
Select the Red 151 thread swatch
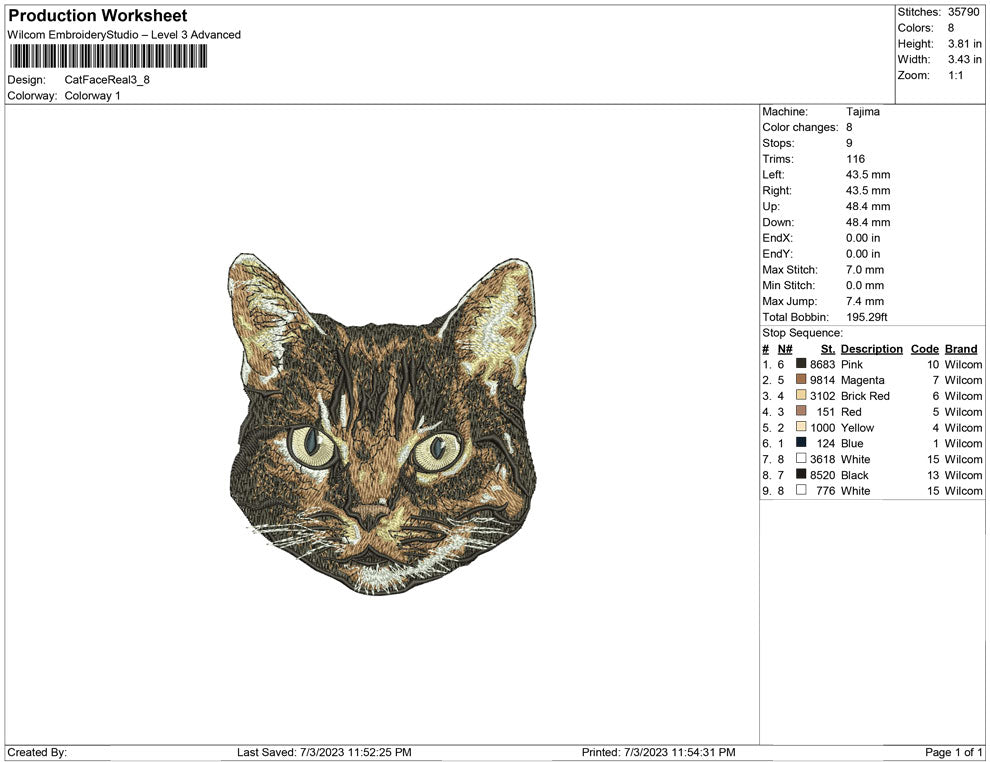(800, 412)
